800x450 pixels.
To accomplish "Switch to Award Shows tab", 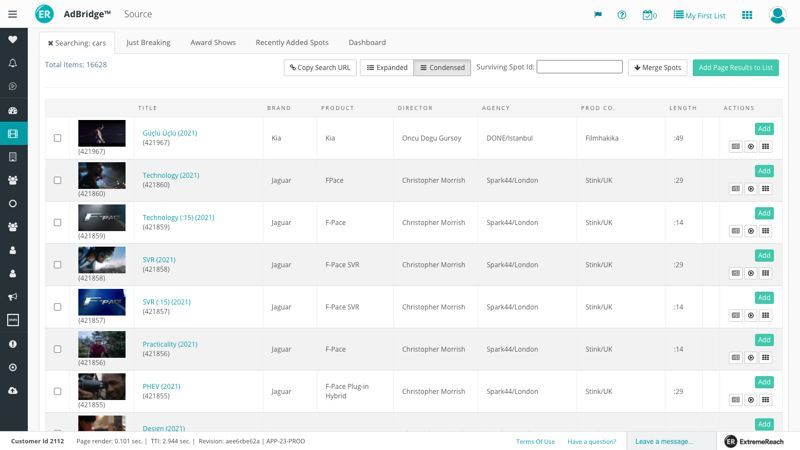I will [213, 42].
